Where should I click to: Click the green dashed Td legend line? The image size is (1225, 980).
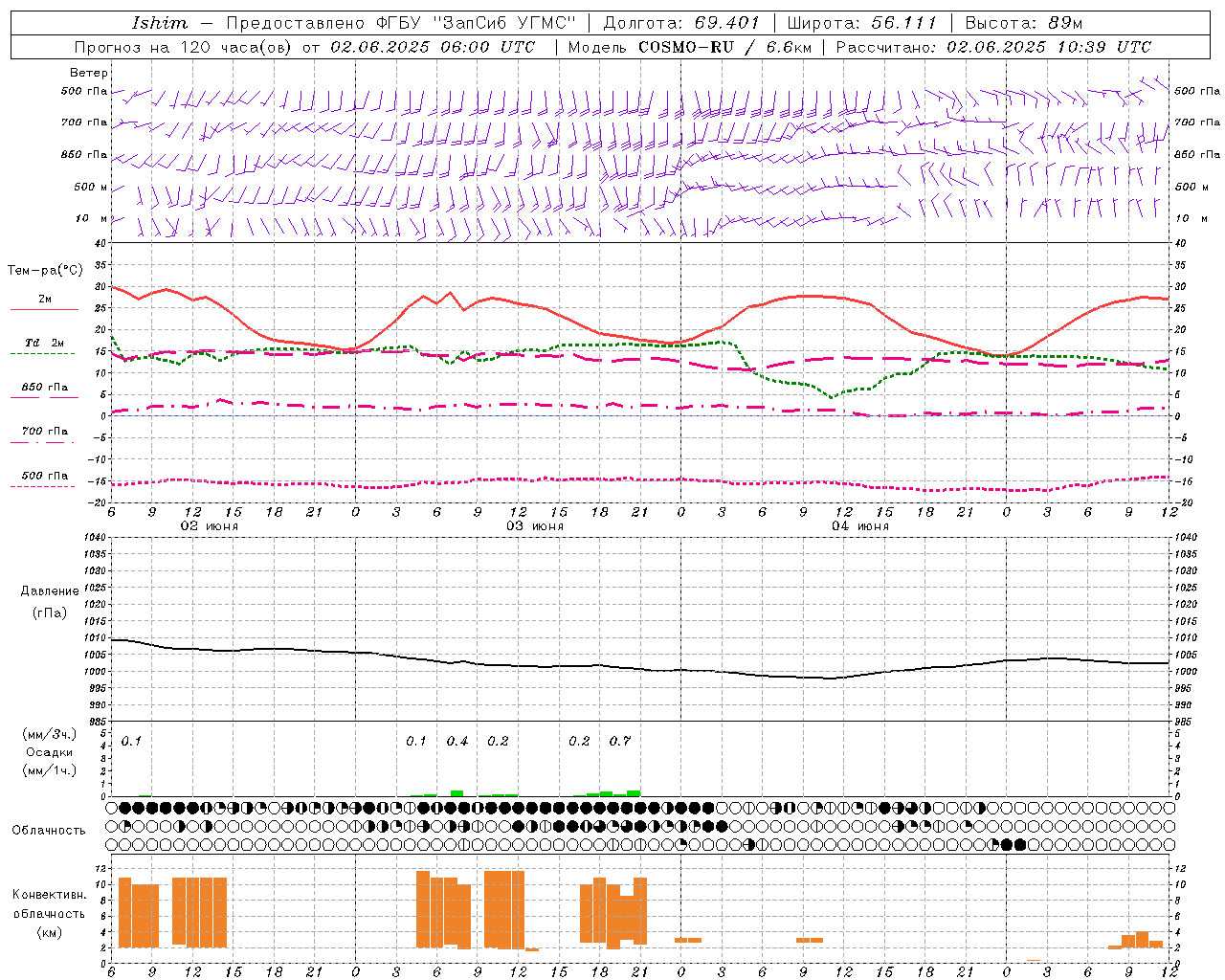[x=43, y=354]
